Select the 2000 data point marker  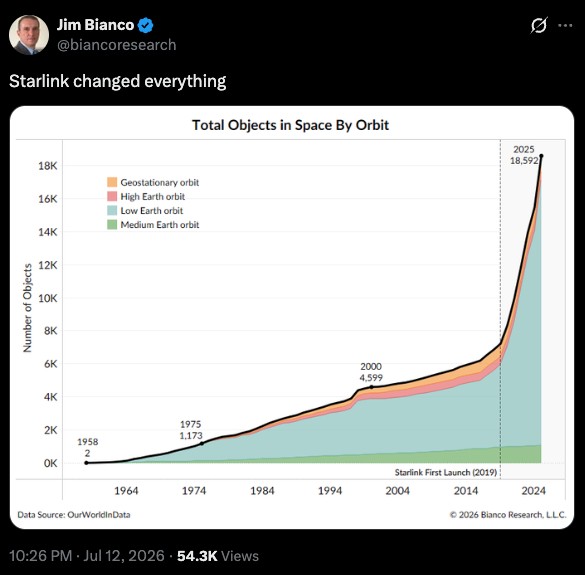tap(371, 387)
